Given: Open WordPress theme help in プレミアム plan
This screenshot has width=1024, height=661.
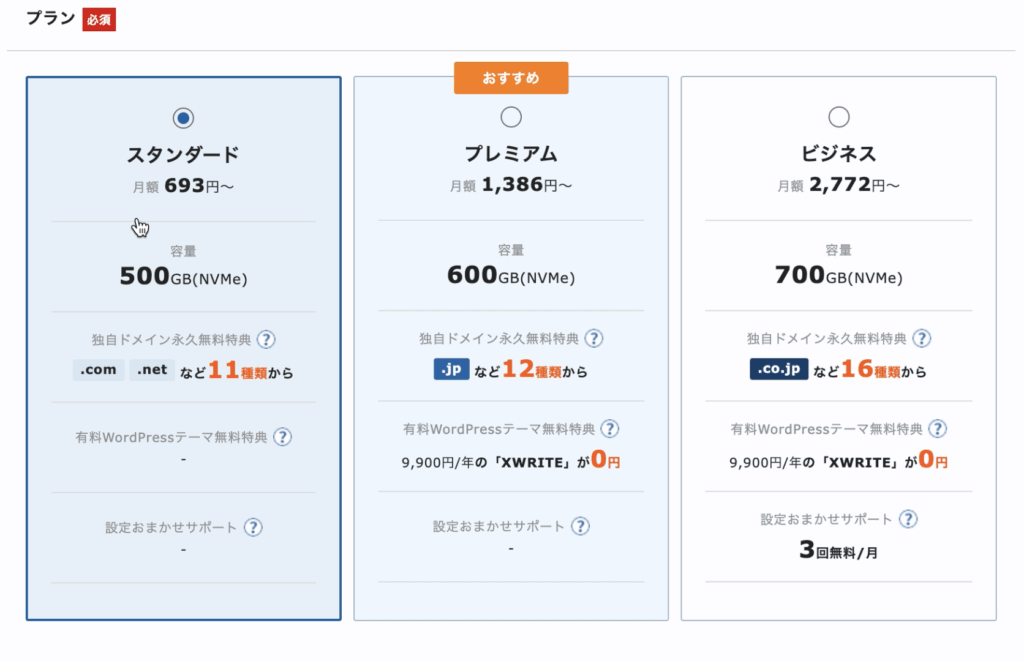Looking at the screenshot, I should (609, 429).
